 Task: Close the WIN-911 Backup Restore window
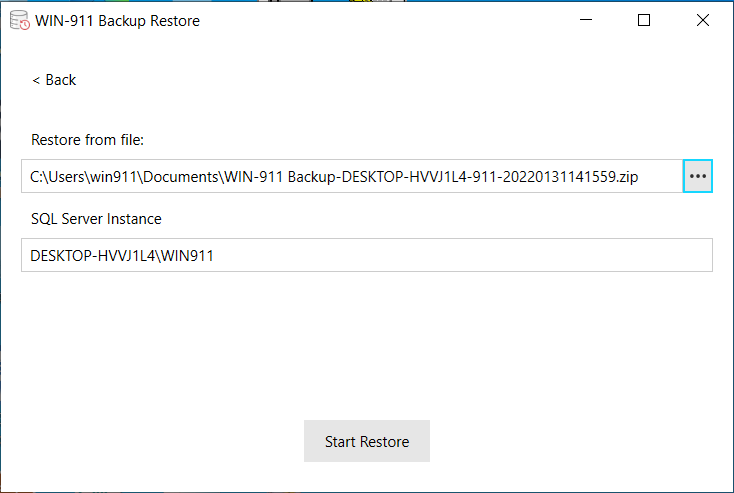click(x=703, y=20)
